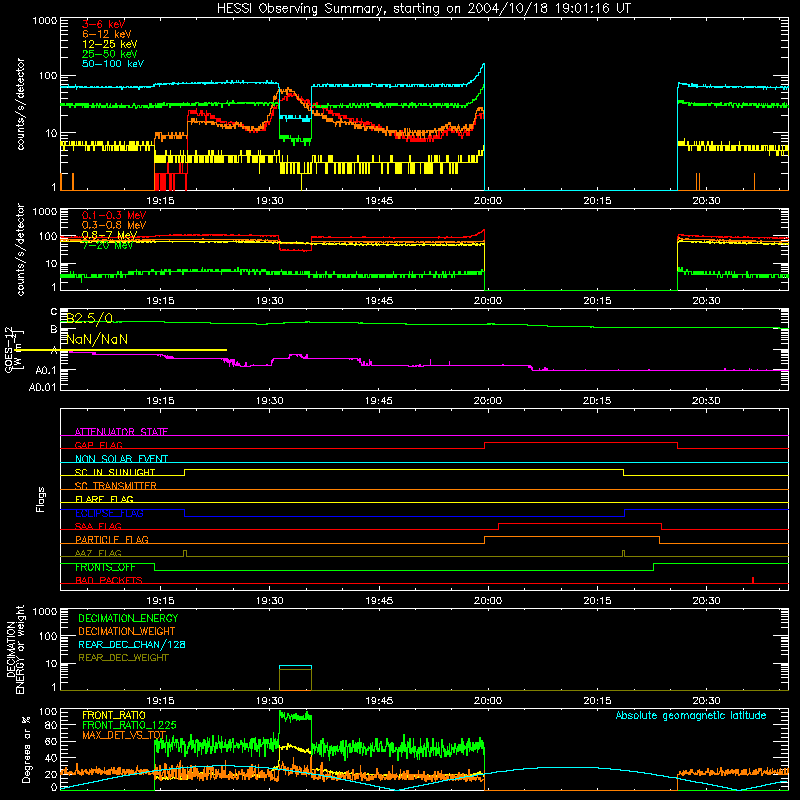Image resolution: width=800 pixels, height=800 pixels.
Task: Select the '6-12 keV' legend label
Action: (x=107, y=34)
